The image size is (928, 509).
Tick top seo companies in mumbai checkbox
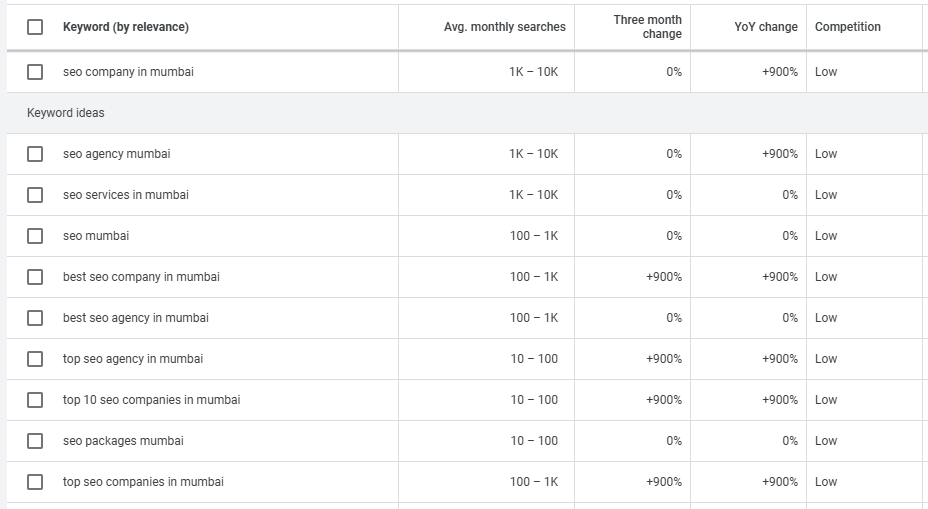coord(35,482)
